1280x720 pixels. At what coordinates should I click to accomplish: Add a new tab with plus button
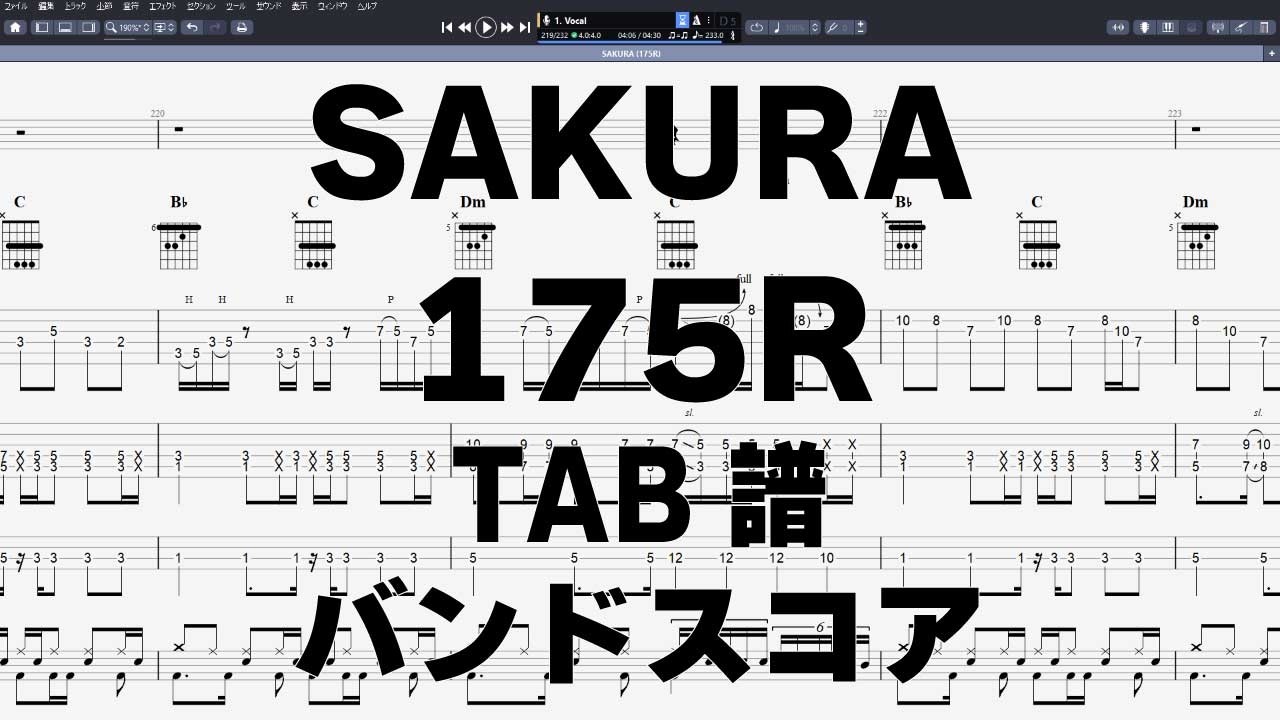click(1271, 53)
